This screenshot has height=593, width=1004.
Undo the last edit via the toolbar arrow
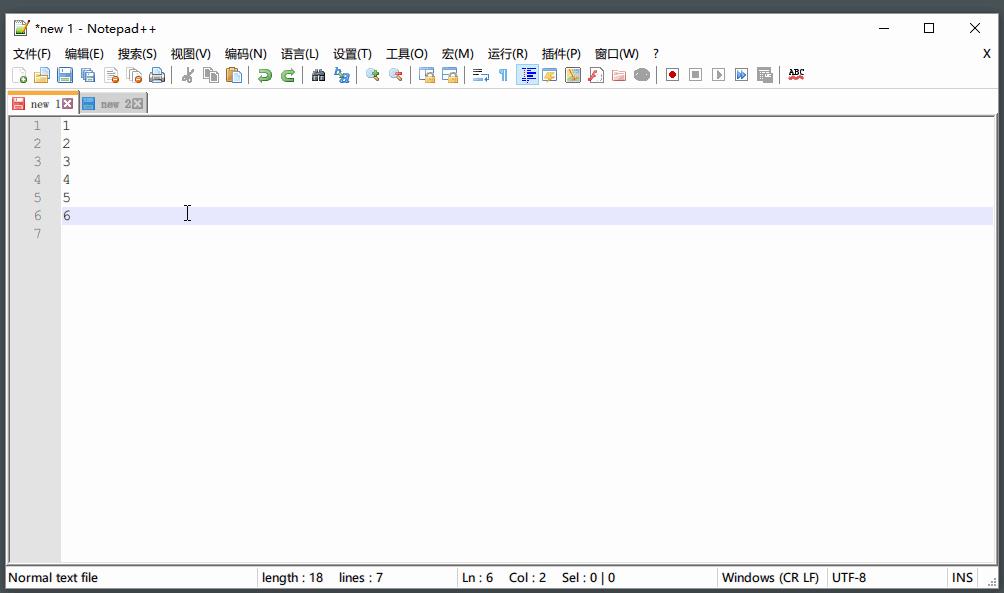(x=262, y=74)
